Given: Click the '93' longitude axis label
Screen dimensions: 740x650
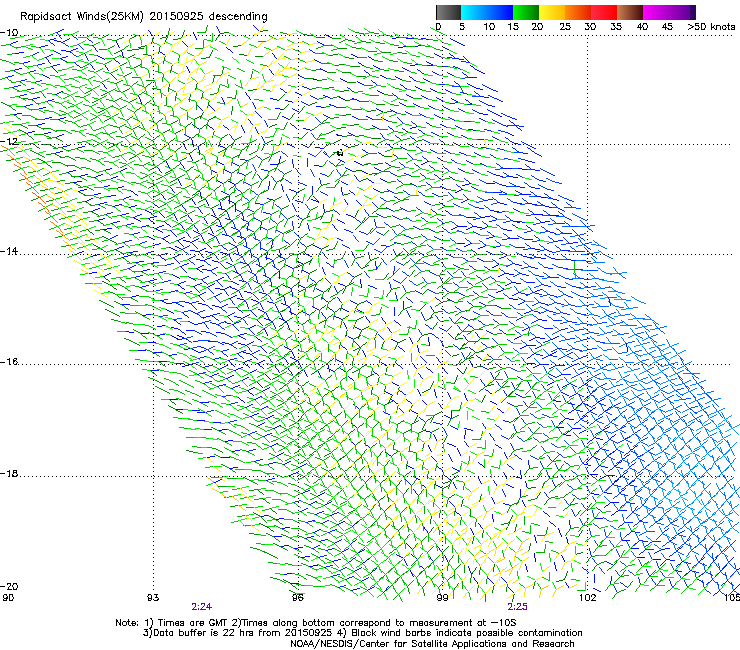Looking at the screenshot, I should (153, 598).
